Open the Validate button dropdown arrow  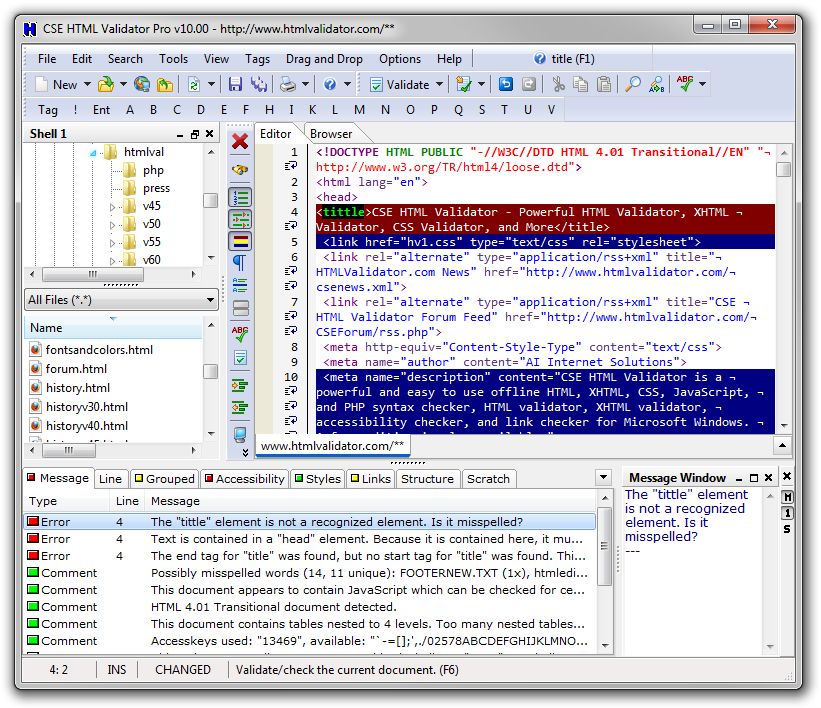point(438,85)
